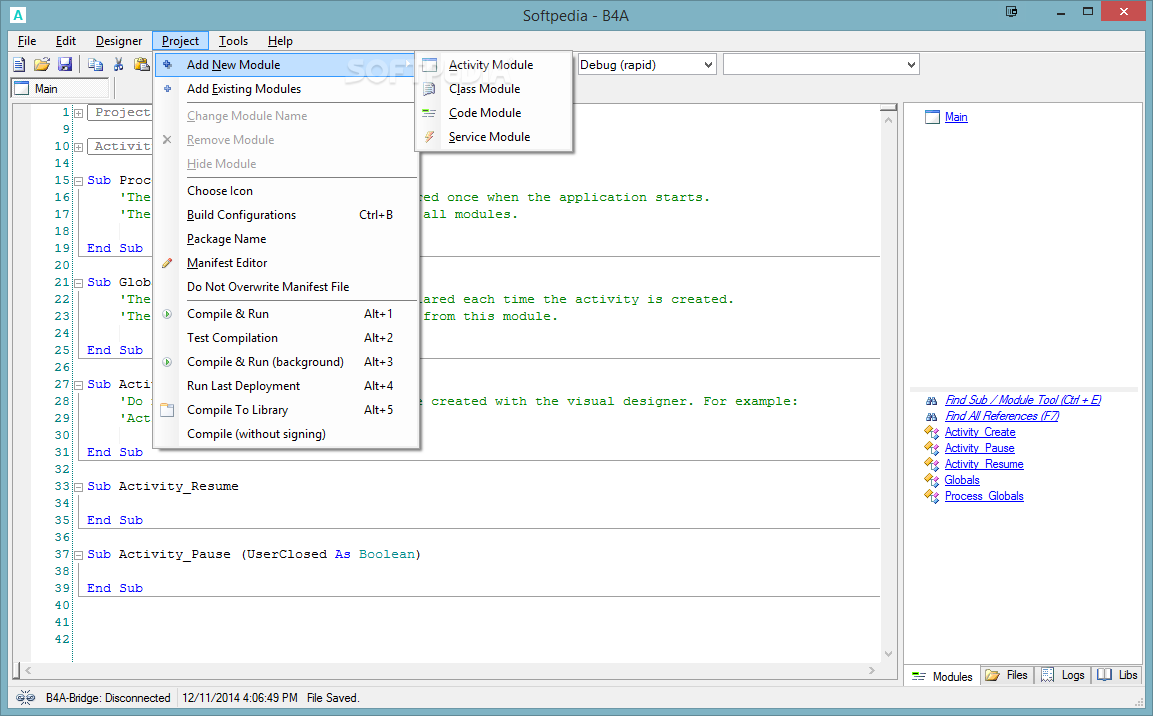Open the empty combo box next to Debug
This screenshot has width=1153, height=716.
point(911,65)
